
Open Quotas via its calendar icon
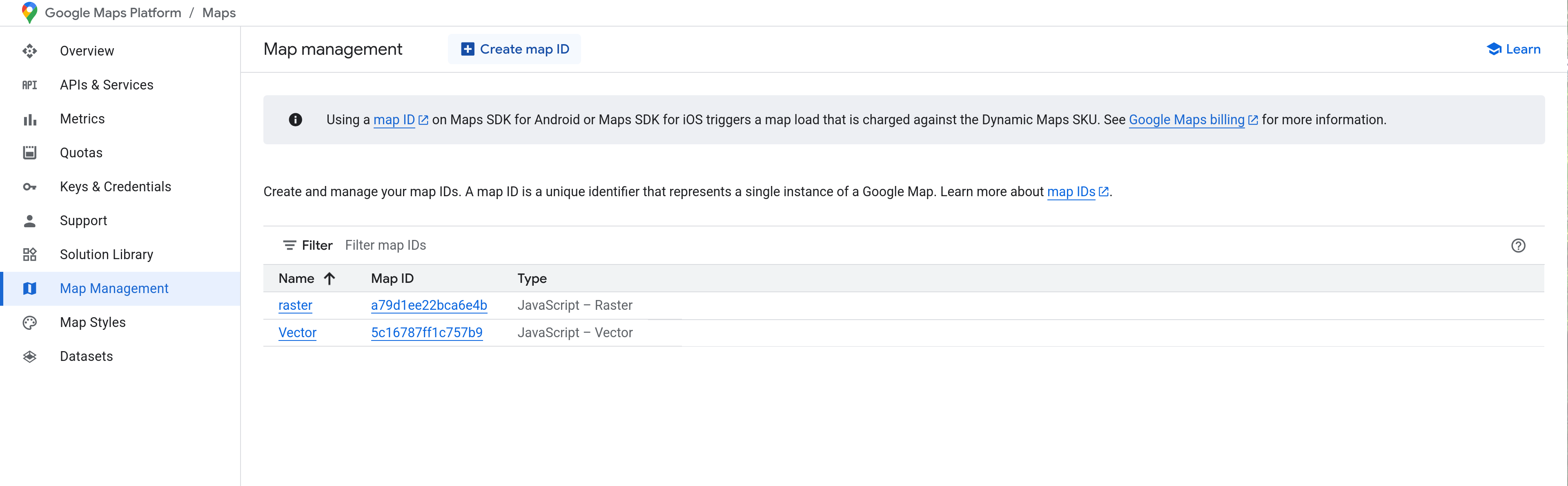(x=29, y=152)
